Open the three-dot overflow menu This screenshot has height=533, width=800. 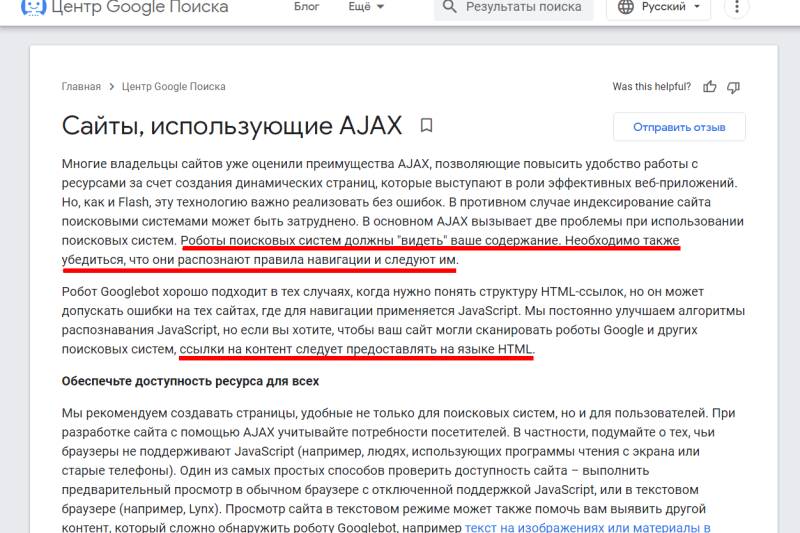736,7
